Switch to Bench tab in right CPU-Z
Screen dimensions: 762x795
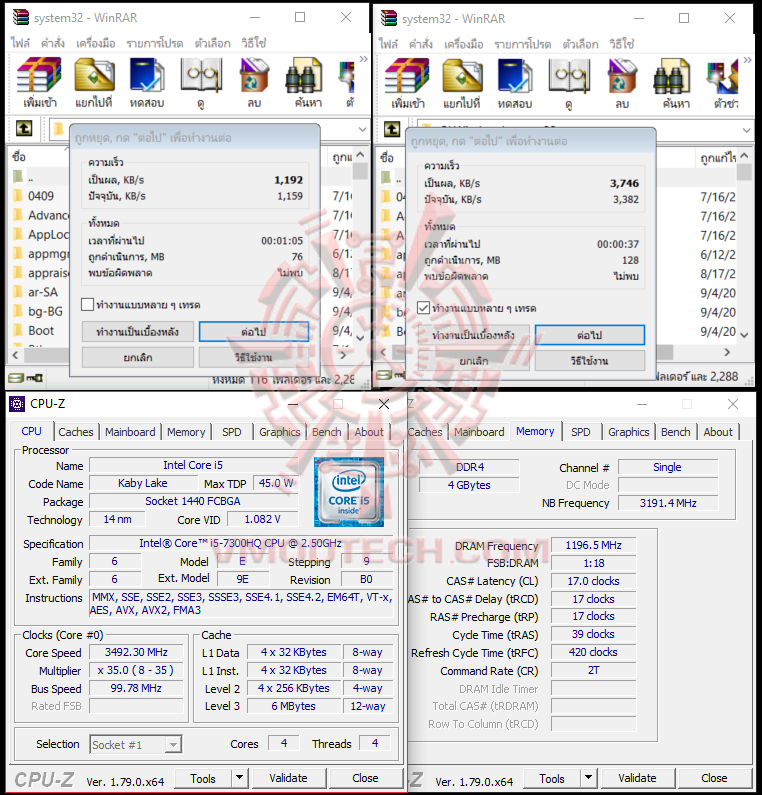675,432
